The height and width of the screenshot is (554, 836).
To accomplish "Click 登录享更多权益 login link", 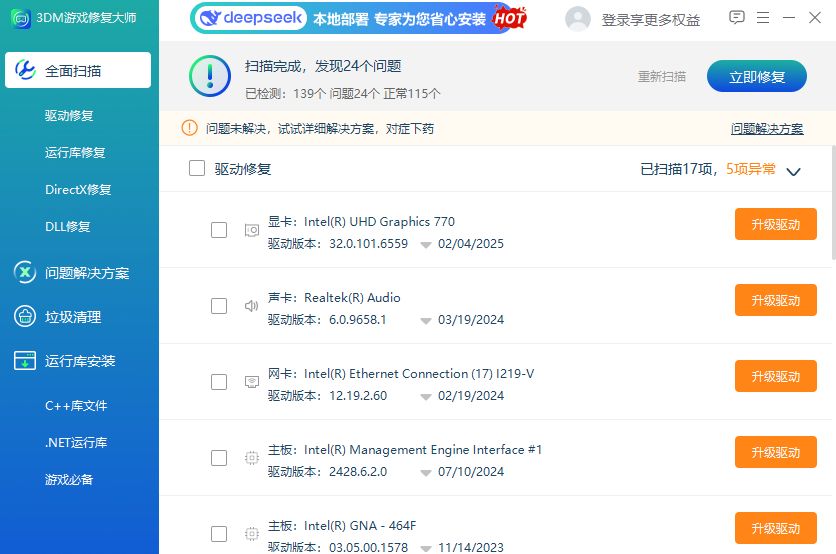I will [x=650, y=20].
